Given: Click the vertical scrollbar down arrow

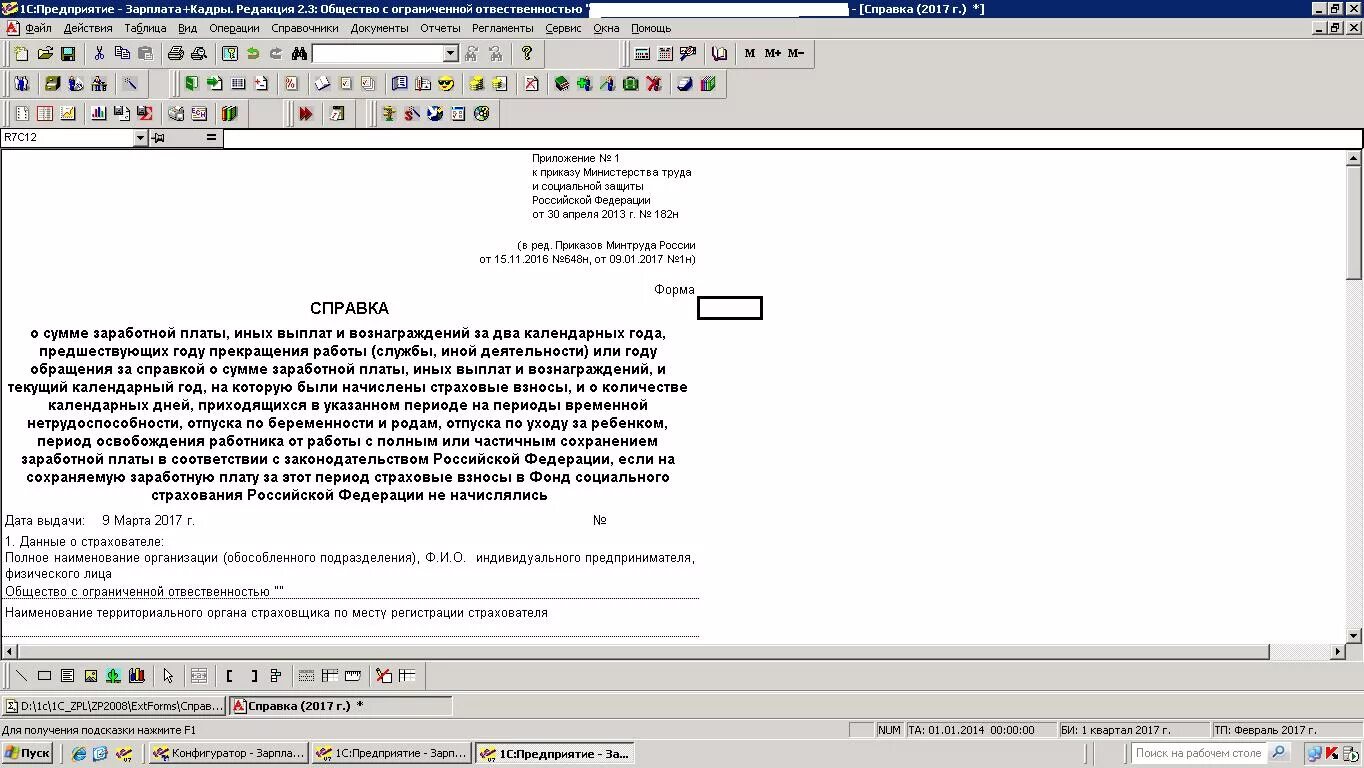Looking at the screenshot, I should (1354, 635).
